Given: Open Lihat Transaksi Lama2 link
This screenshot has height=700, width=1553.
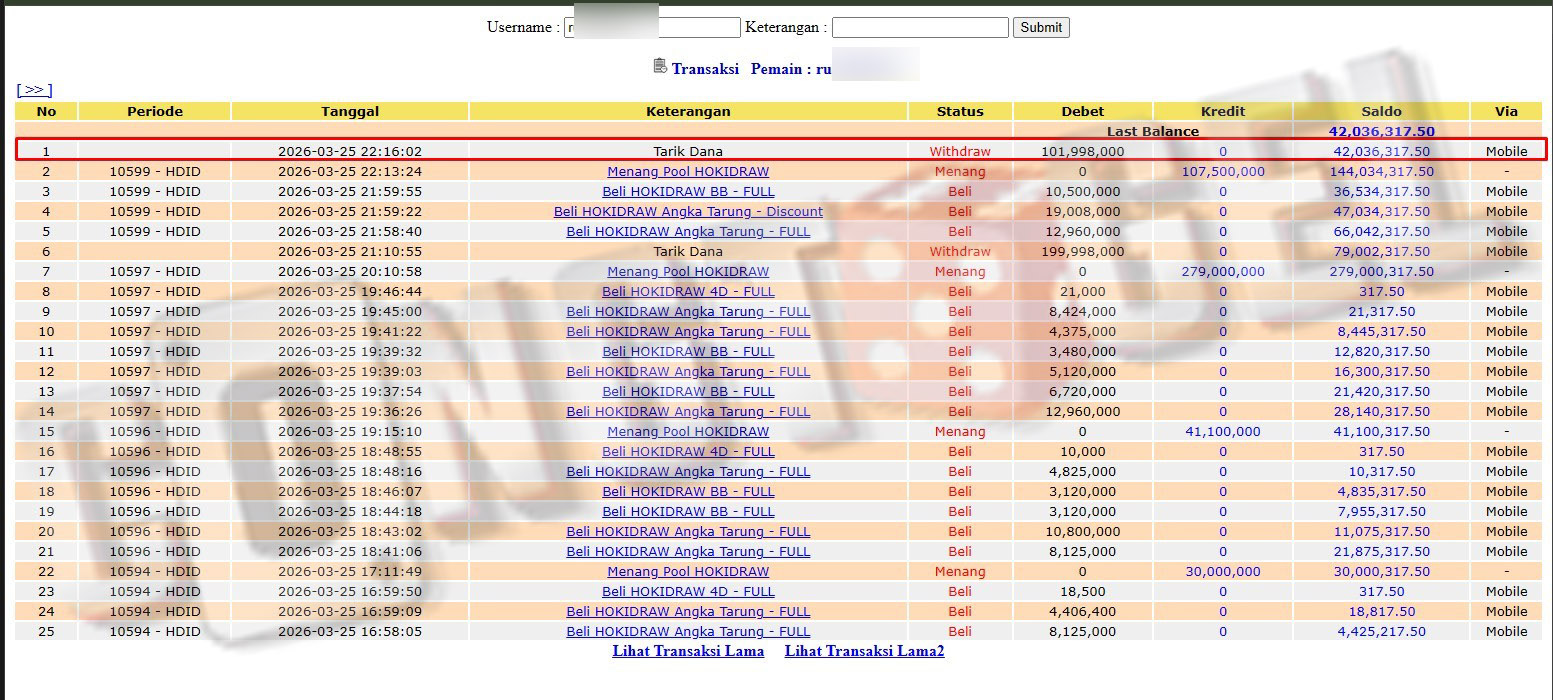Looking at the screenshot, I should coord(864,651).
